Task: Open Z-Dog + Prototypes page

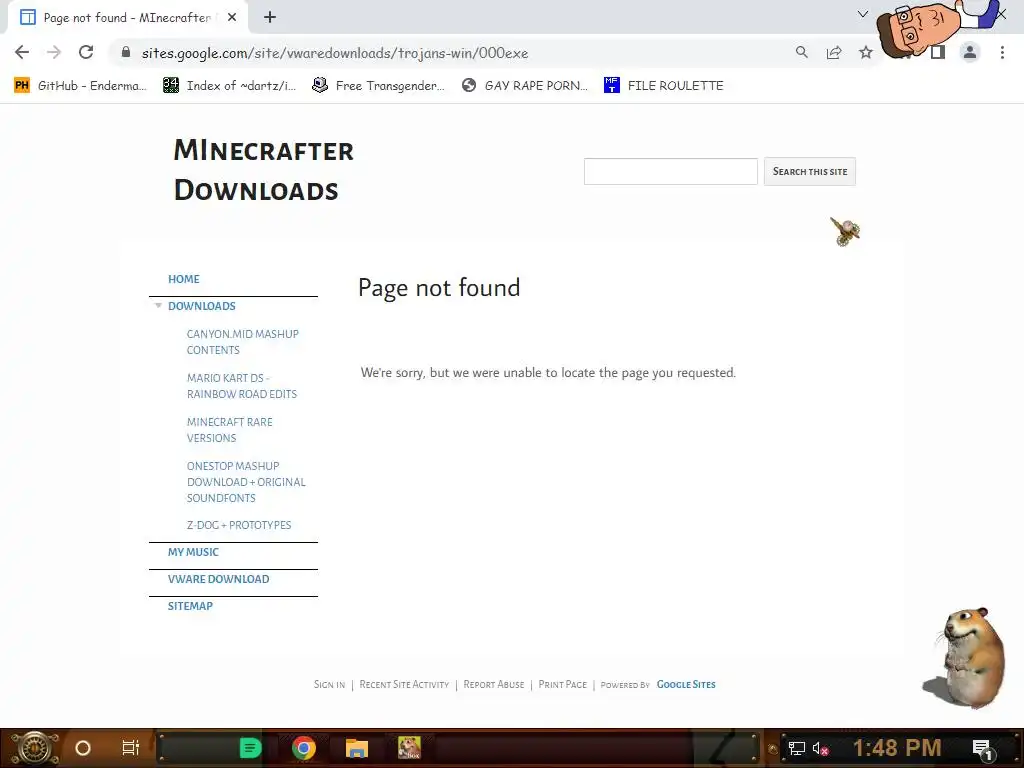Action: pyautogui.click(x=239, y=525)
